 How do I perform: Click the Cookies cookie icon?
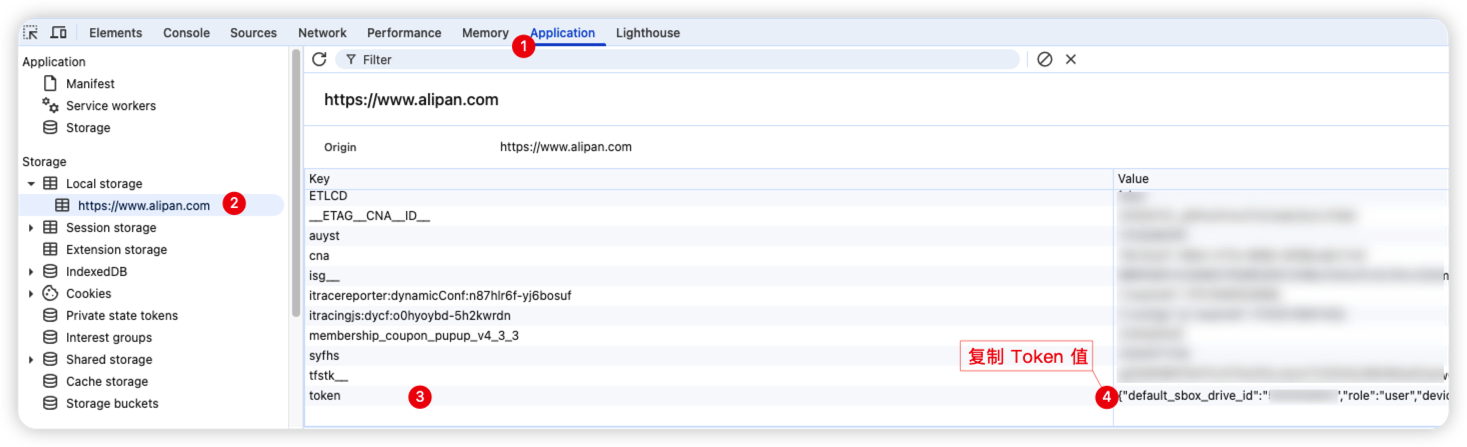click(x=50, y=293)
